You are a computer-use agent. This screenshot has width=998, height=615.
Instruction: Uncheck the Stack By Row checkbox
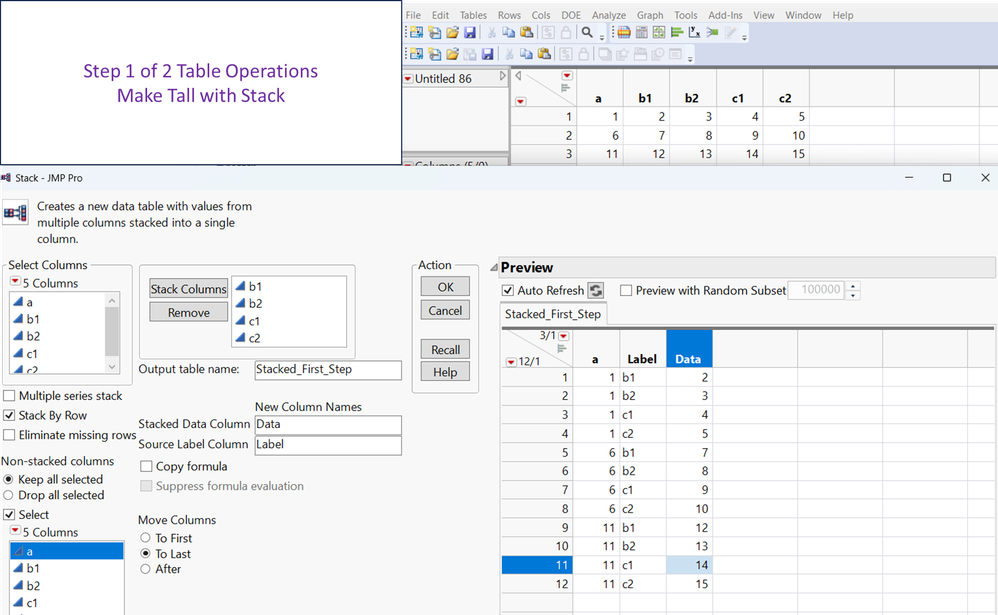click(x=10, y=415)
